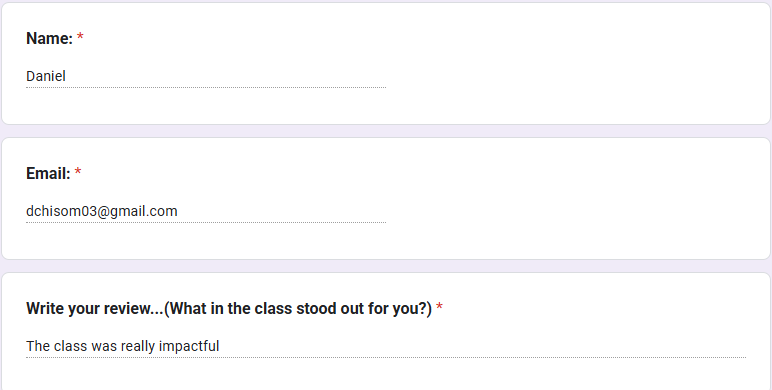The width and height of the screenshot is (772, 390).
Task: Click blank area of the Email card
Action: click(576, 199)
